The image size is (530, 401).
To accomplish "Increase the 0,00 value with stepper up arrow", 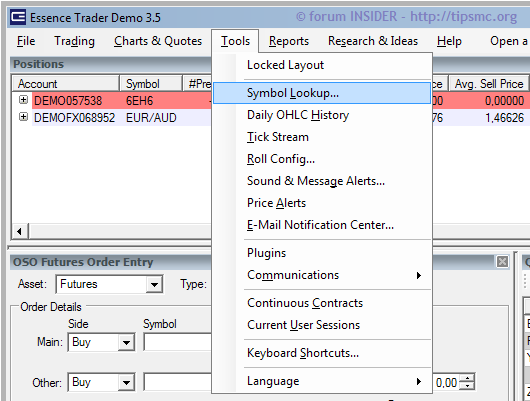I will pos(467,379).
